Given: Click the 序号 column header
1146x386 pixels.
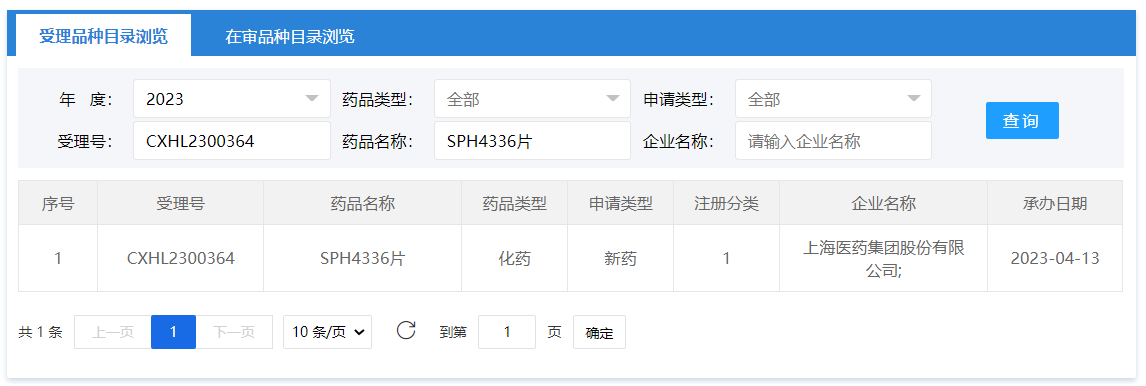Looking at the screenshot, I should (58, 203).
